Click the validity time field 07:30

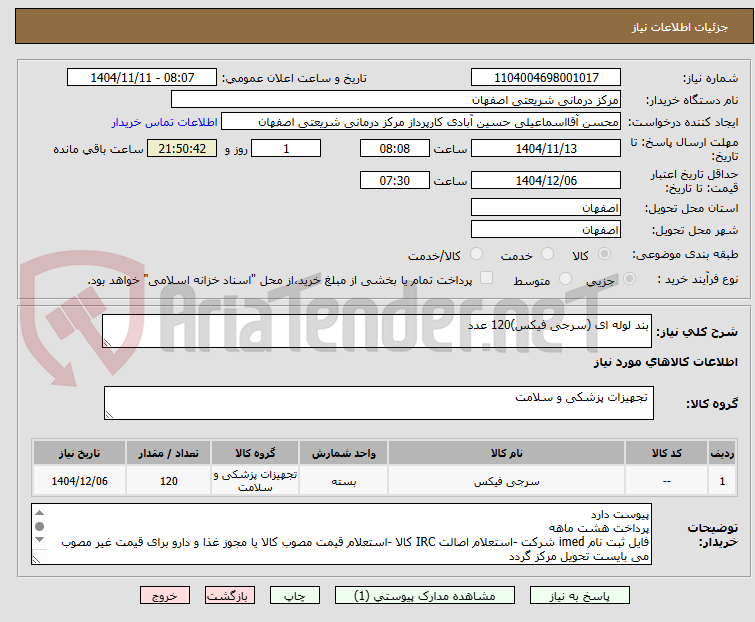[394, 180]
